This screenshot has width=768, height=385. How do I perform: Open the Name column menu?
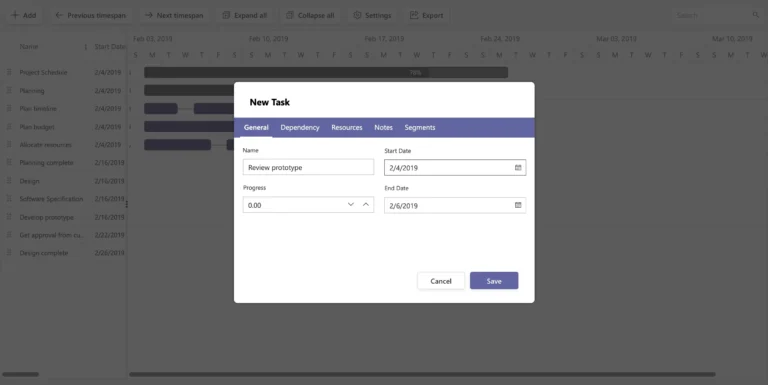click(x=85, y=47)
